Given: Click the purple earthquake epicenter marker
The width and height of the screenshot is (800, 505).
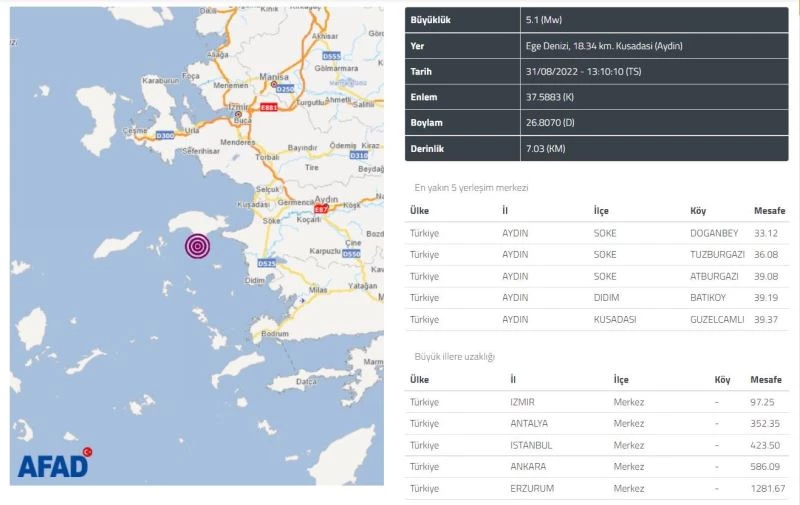Looking at the screenshot, I should [x=197, y=245].
